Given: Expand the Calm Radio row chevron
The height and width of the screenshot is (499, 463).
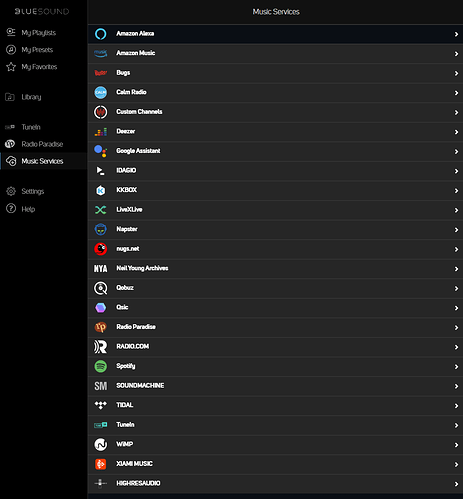Looking at the screenshot, I should click(x=456, y=93).
